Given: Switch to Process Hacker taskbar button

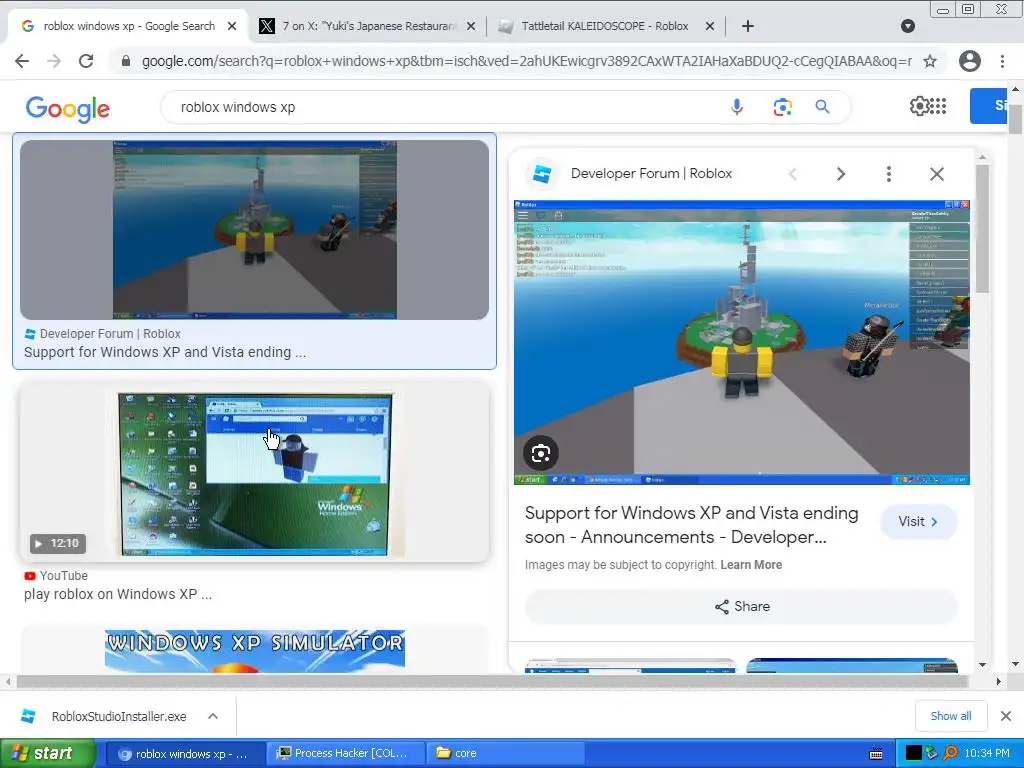Looking at the screenshot, I should point(346,754).
